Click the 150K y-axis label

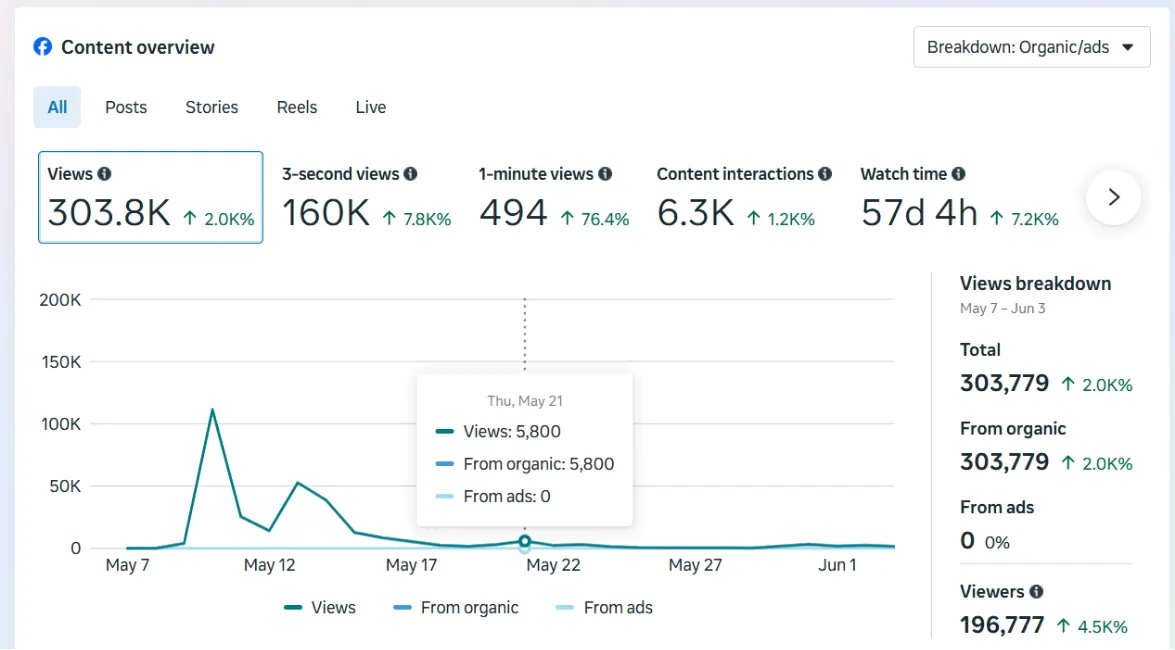pyautogui.click(x=61, y=362)
